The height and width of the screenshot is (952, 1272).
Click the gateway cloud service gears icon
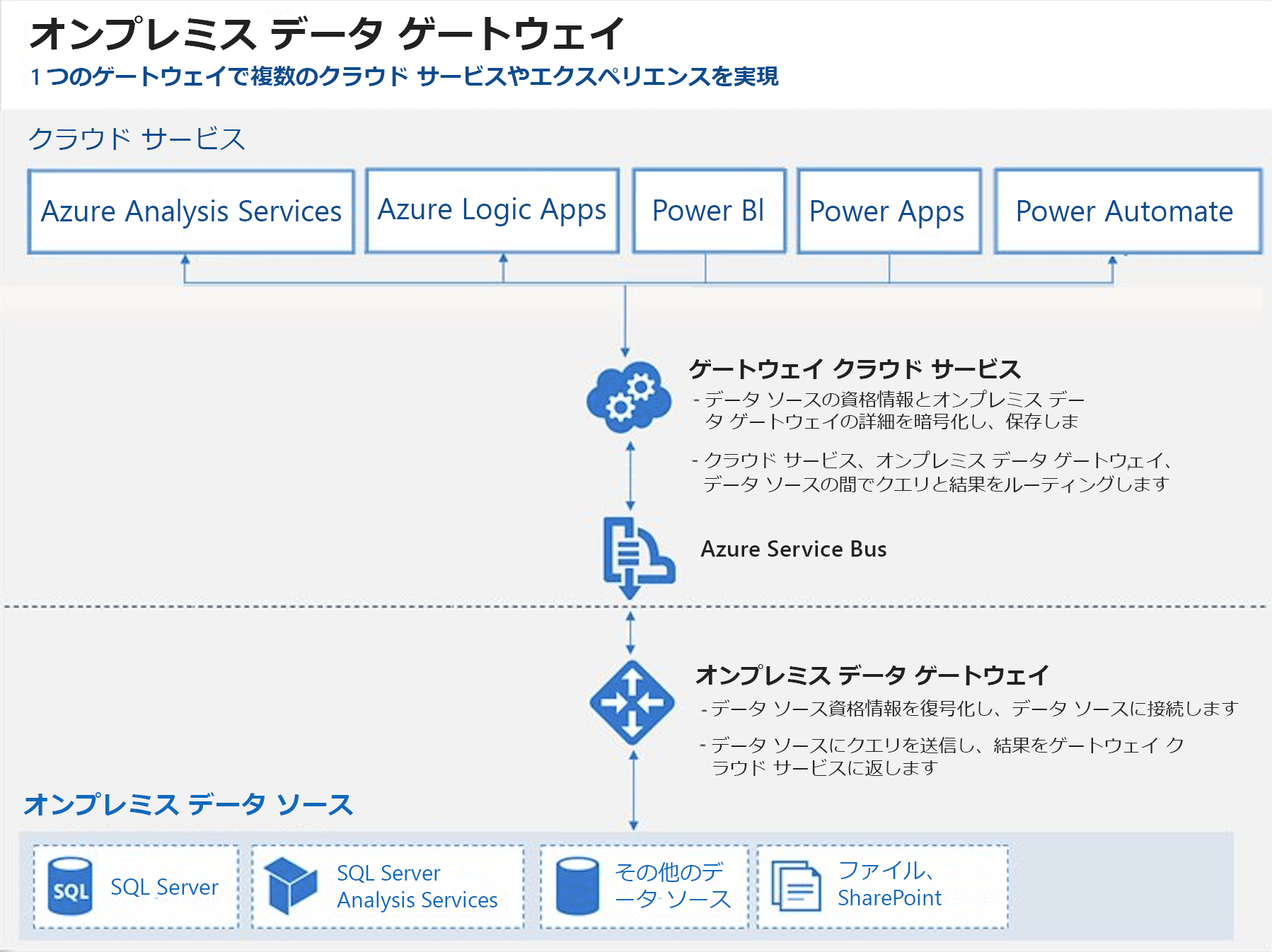(x=629, y=397)
